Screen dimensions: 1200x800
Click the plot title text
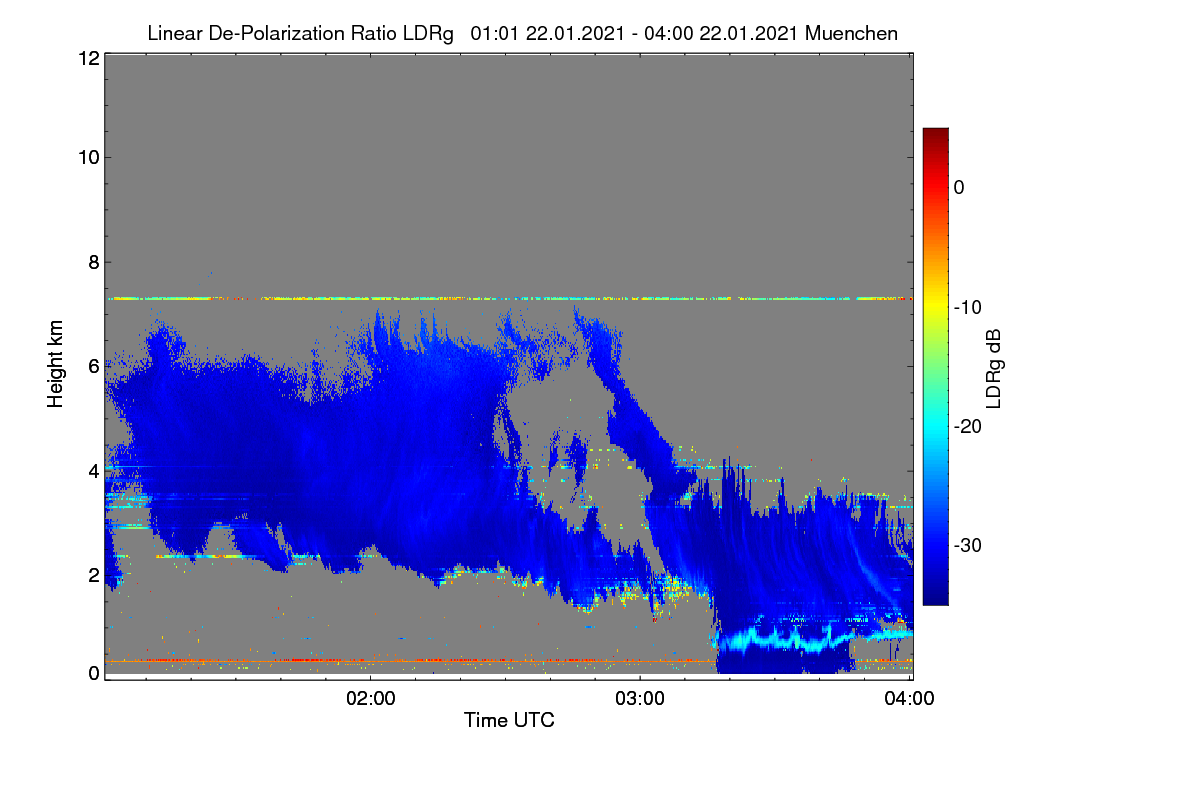point(522,33)
